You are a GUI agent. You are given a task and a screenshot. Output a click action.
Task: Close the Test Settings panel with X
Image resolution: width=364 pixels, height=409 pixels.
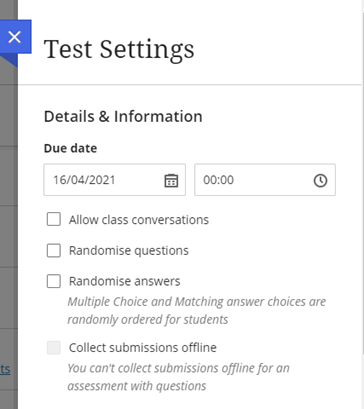(x=15, y=37)
